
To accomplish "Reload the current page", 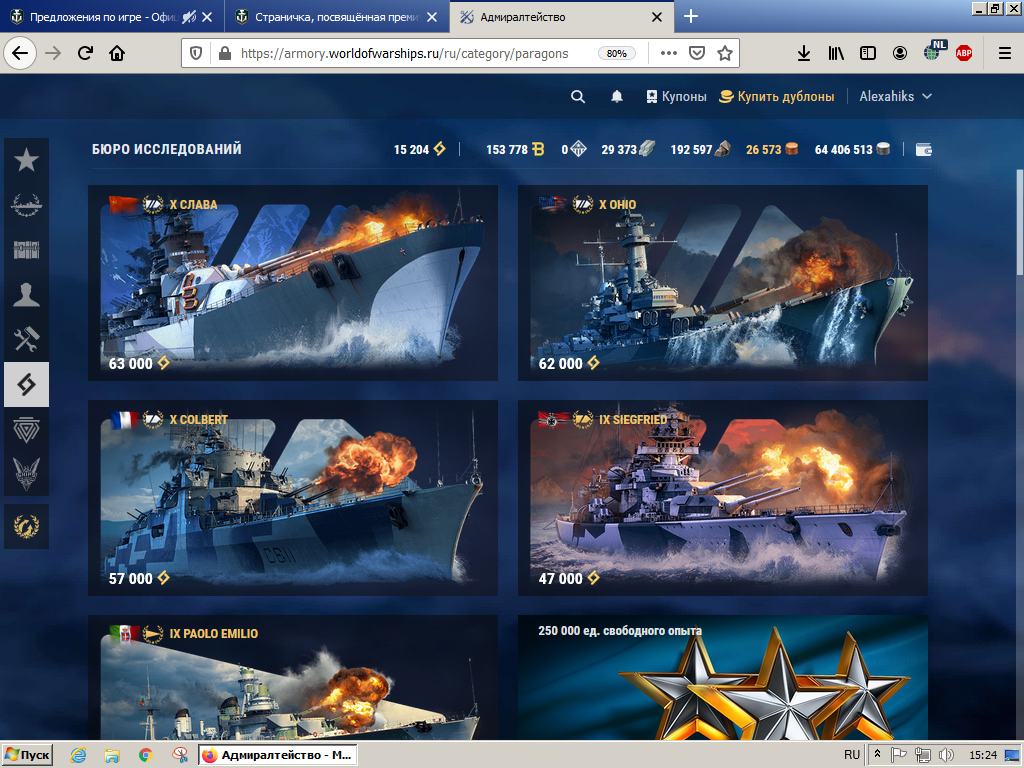I will click(85, 53).
